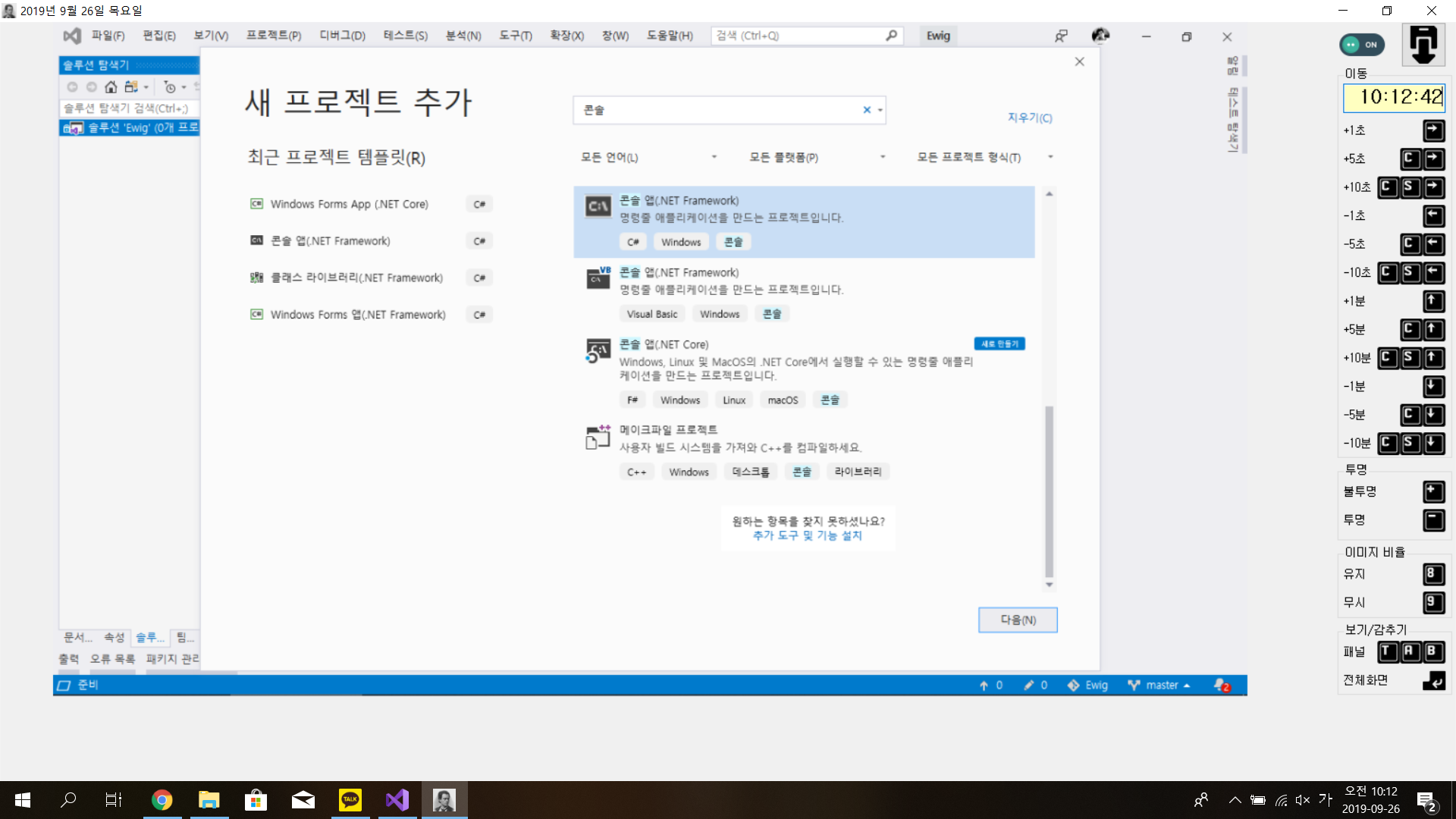
Task: Open KakaoTalk from the taskbar
Action: [350, 799]
